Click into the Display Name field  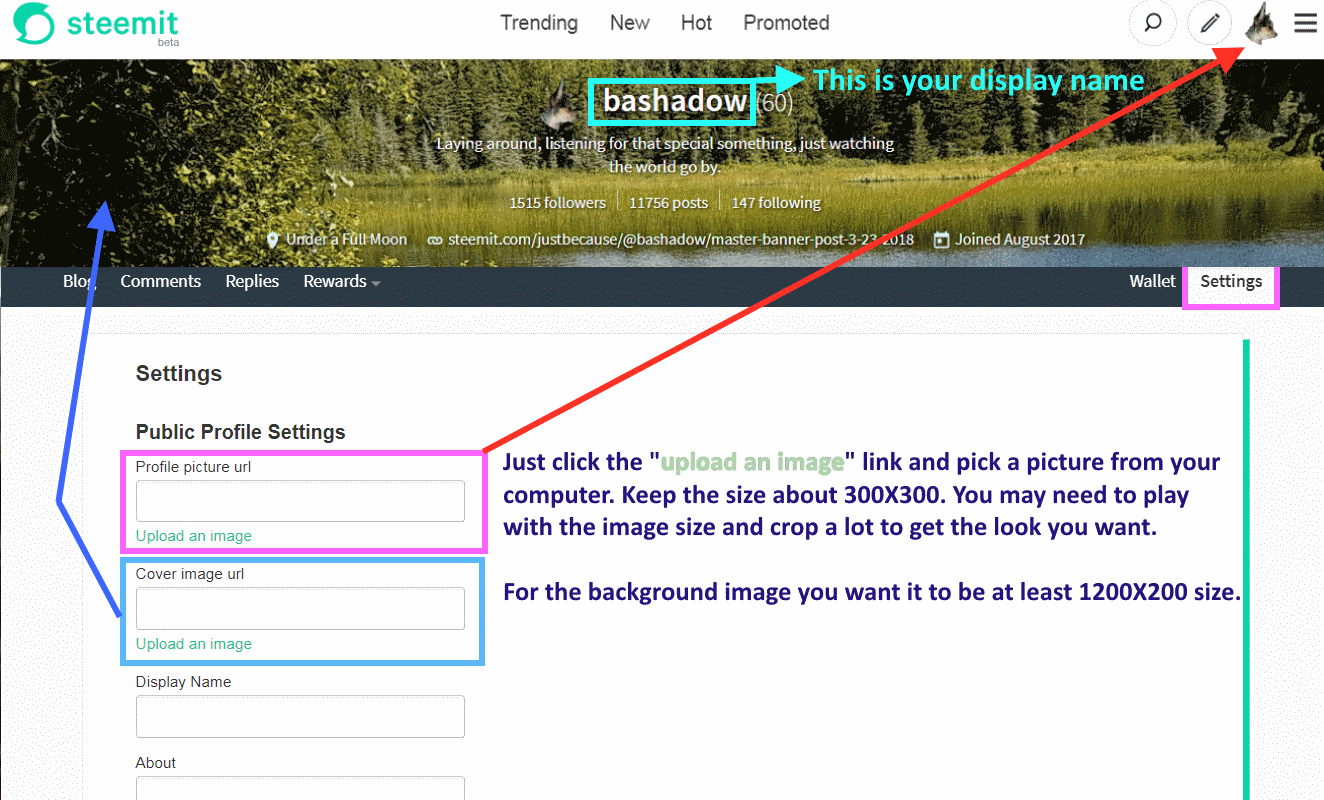[300, 717]
